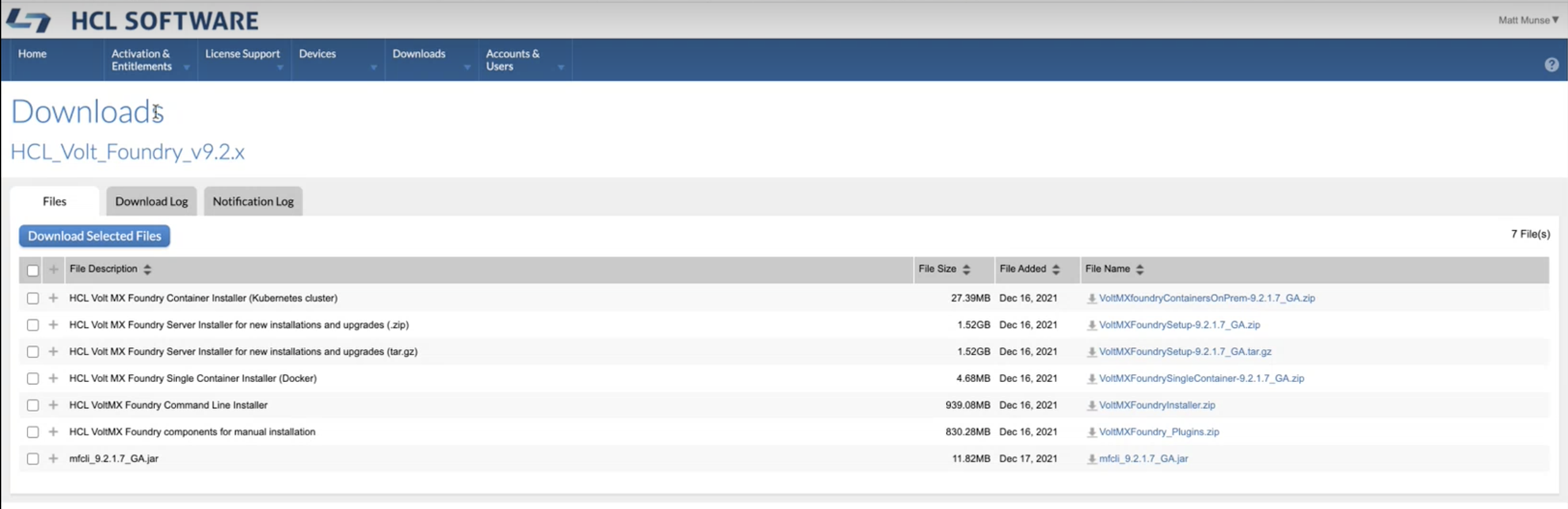Download VoltMXFoundrySetup-9.2.1.7_GA.zip link
The image size is (1568, 509).
tap(1179, 325)
